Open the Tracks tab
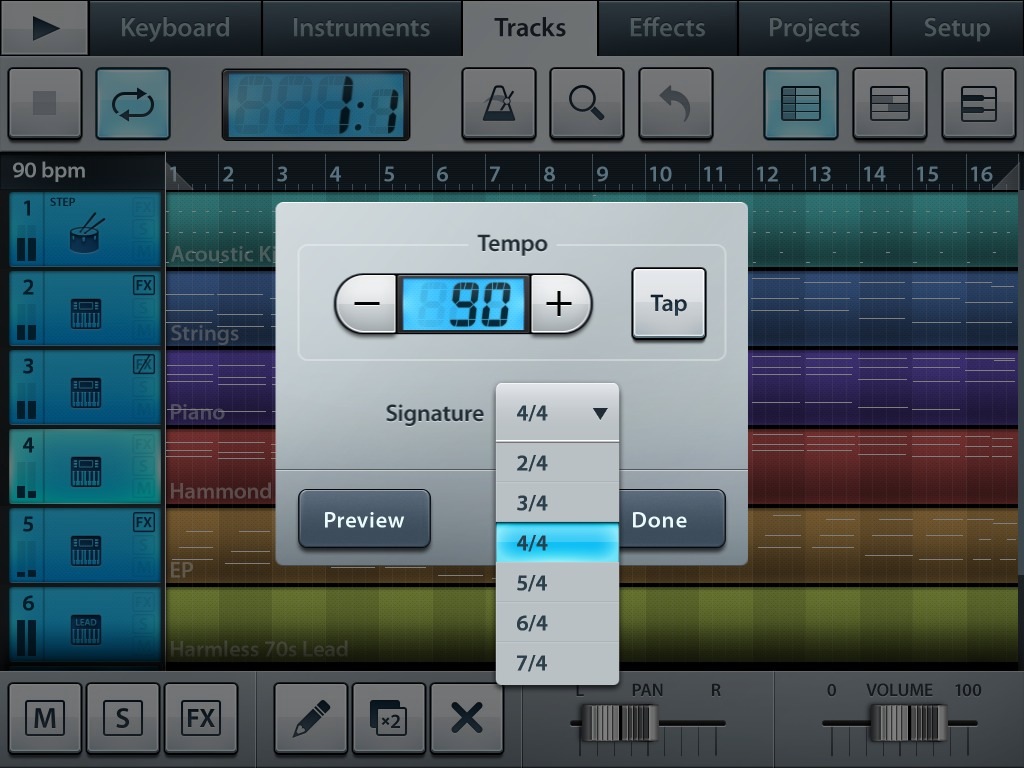The height and width of the screenshot is (768, 1024). tap(530, 27)
